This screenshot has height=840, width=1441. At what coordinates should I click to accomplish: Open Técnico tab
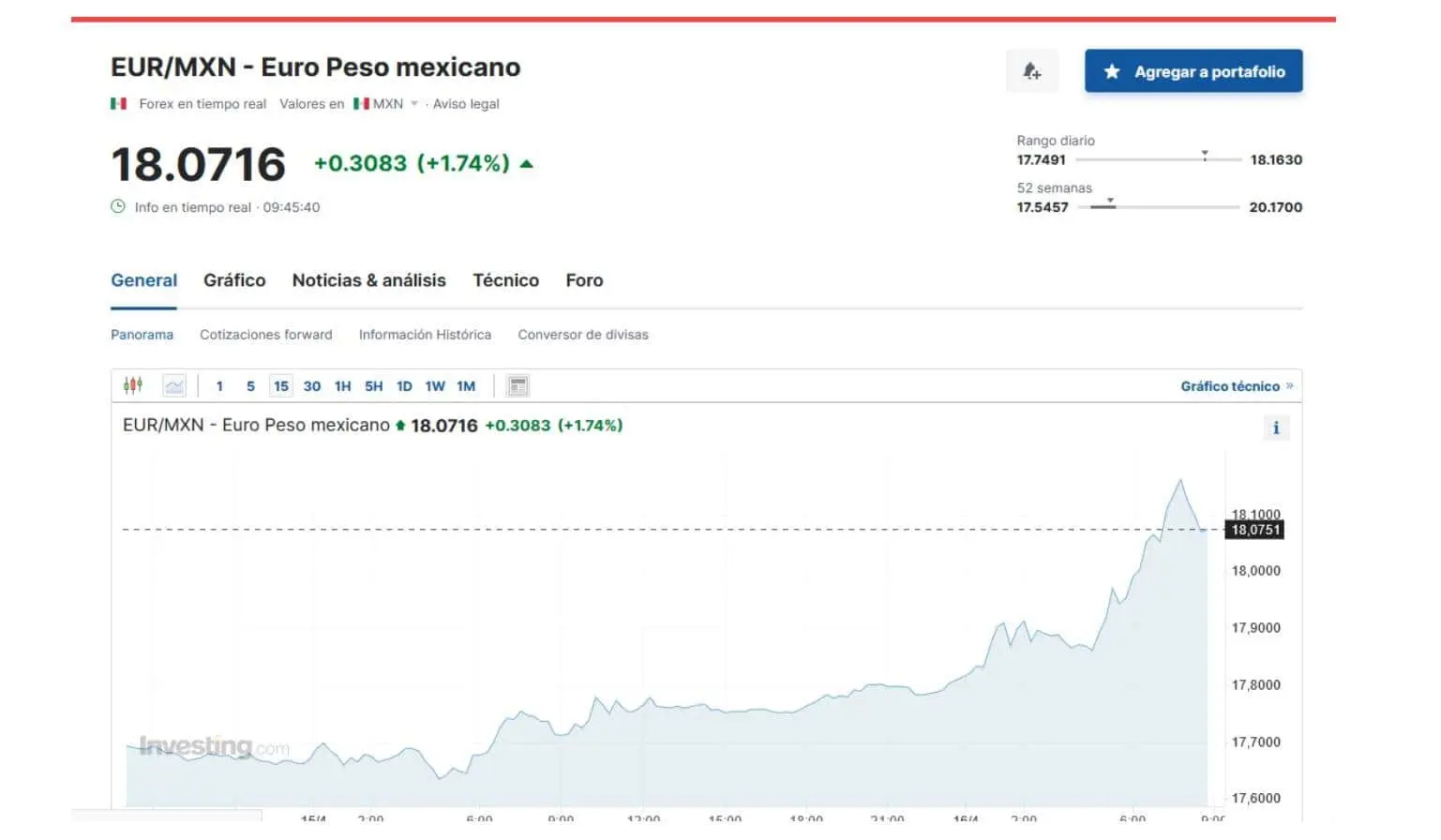point(506,280)
